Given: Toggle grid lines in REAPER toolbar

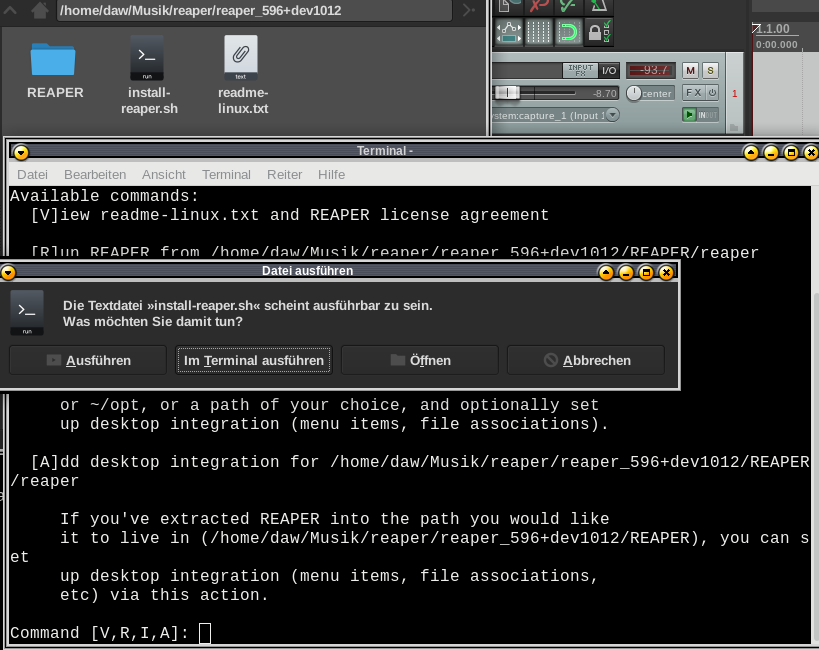Looking at the screenshot, I should pos(538,32).
